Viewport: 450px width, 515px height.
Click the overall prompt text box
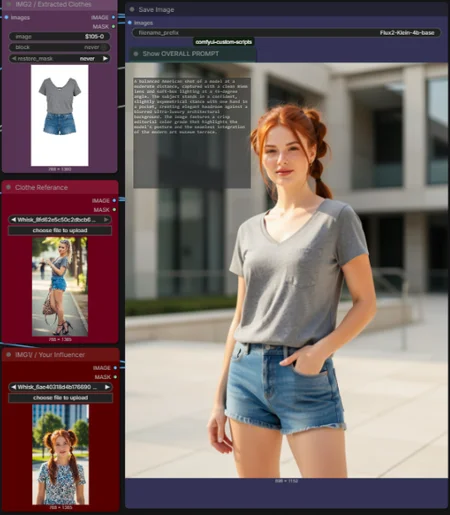tap(192, 133)
